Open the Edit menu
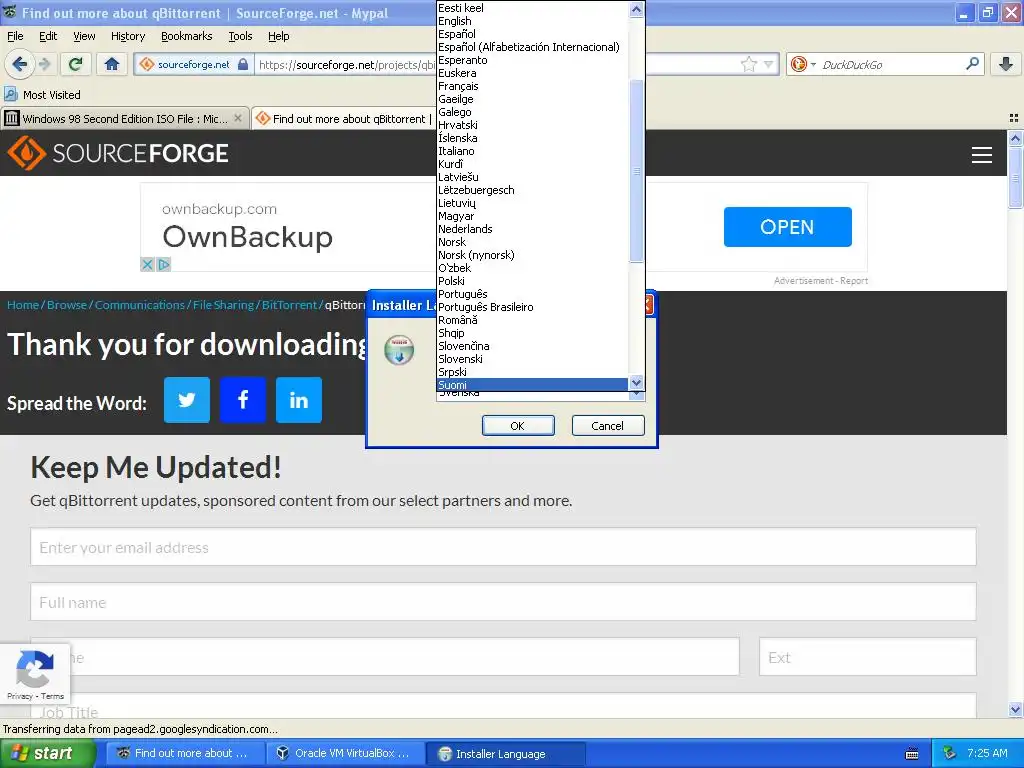Screen dimensions: 1024x768 48,36
